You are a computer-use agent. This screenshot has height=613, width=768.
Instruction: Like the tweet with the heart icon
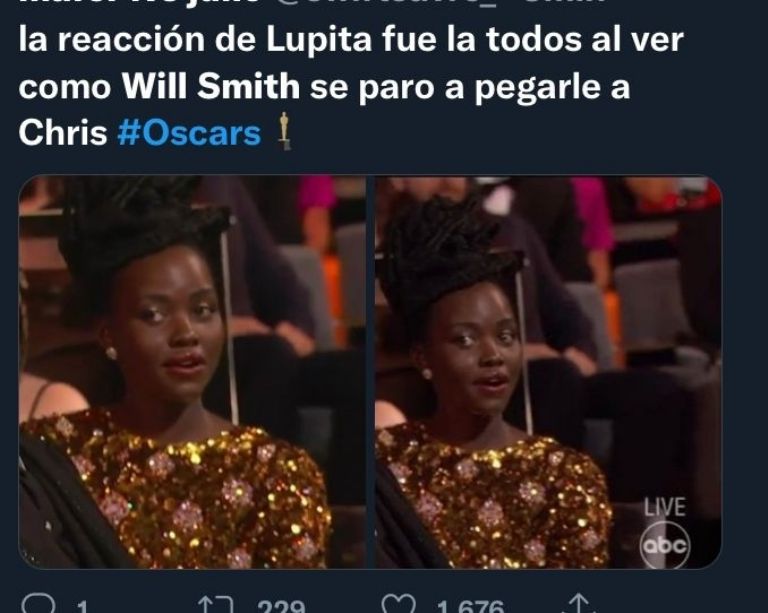tap(399, 604)
